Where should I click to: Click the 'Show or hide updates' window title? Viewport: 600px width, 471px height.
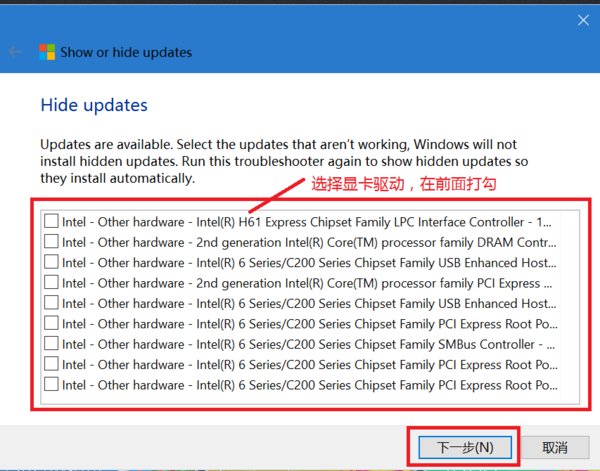click(126, 52)
